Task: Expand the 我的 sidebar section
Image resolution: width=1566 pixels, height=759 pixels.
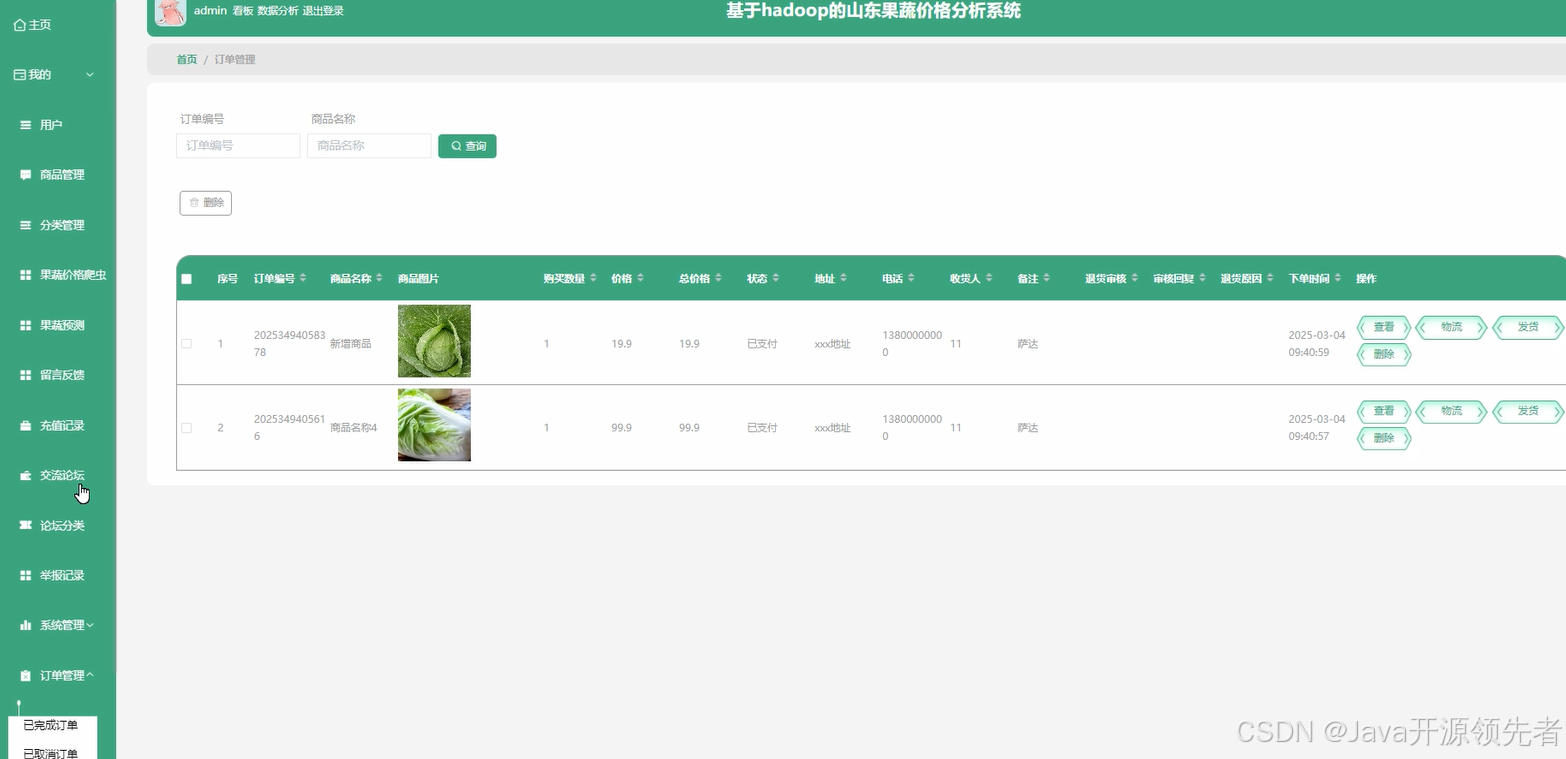Action: (45, 74)
